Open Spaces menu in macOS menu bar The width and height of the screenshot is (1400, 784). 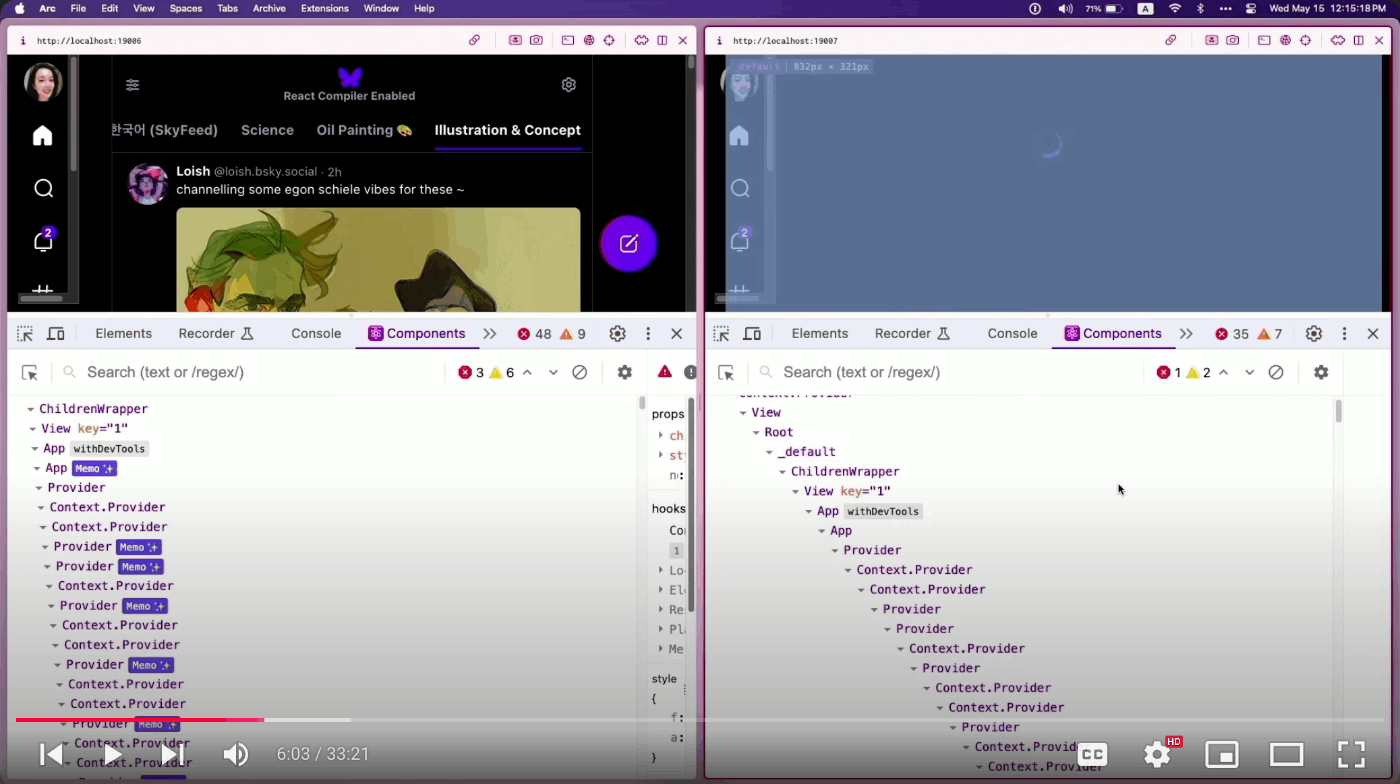tap(185, 8)
